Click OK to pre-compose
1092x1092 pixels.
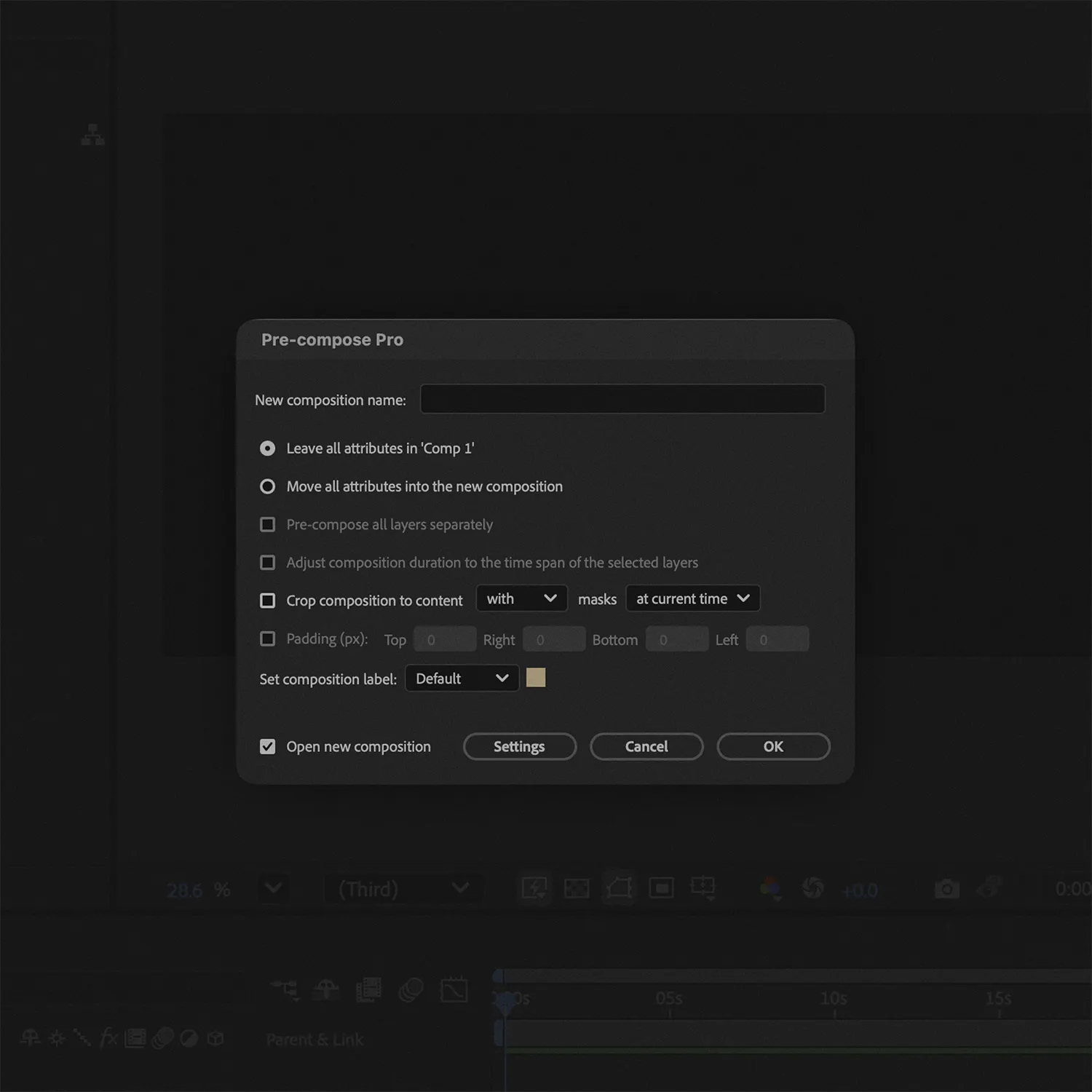(x=774, y=747)
